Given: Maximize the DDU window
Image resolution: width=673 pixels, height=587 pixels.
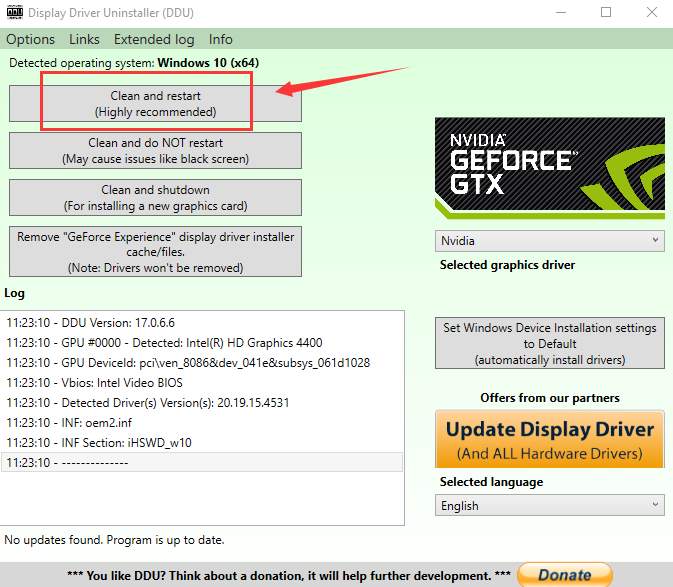Looking at the screenshot, I should [606, 12].
